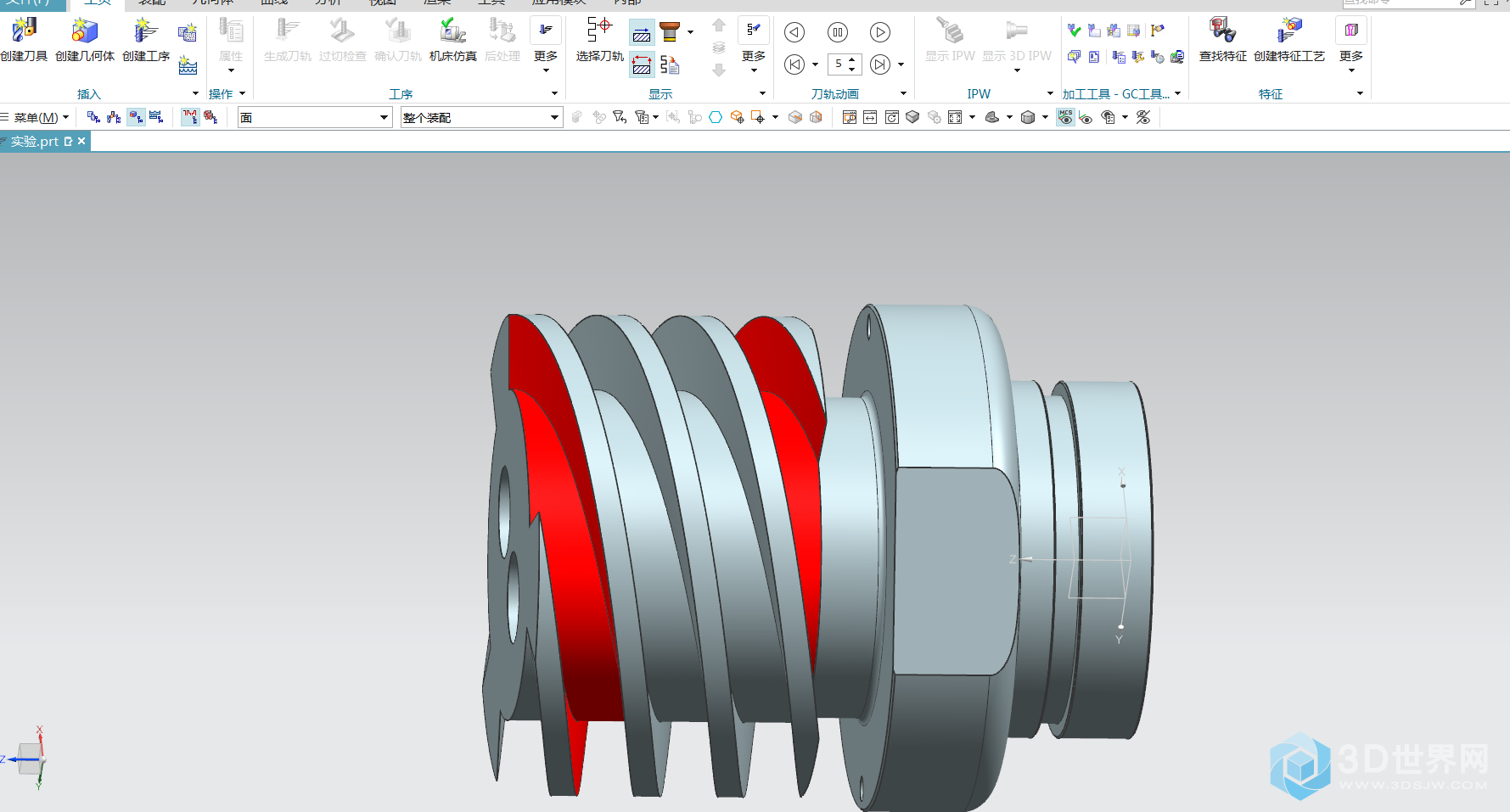Click the machining method view navigator icon
Screen dimensions: 1510x812
(x=156, y=117)
